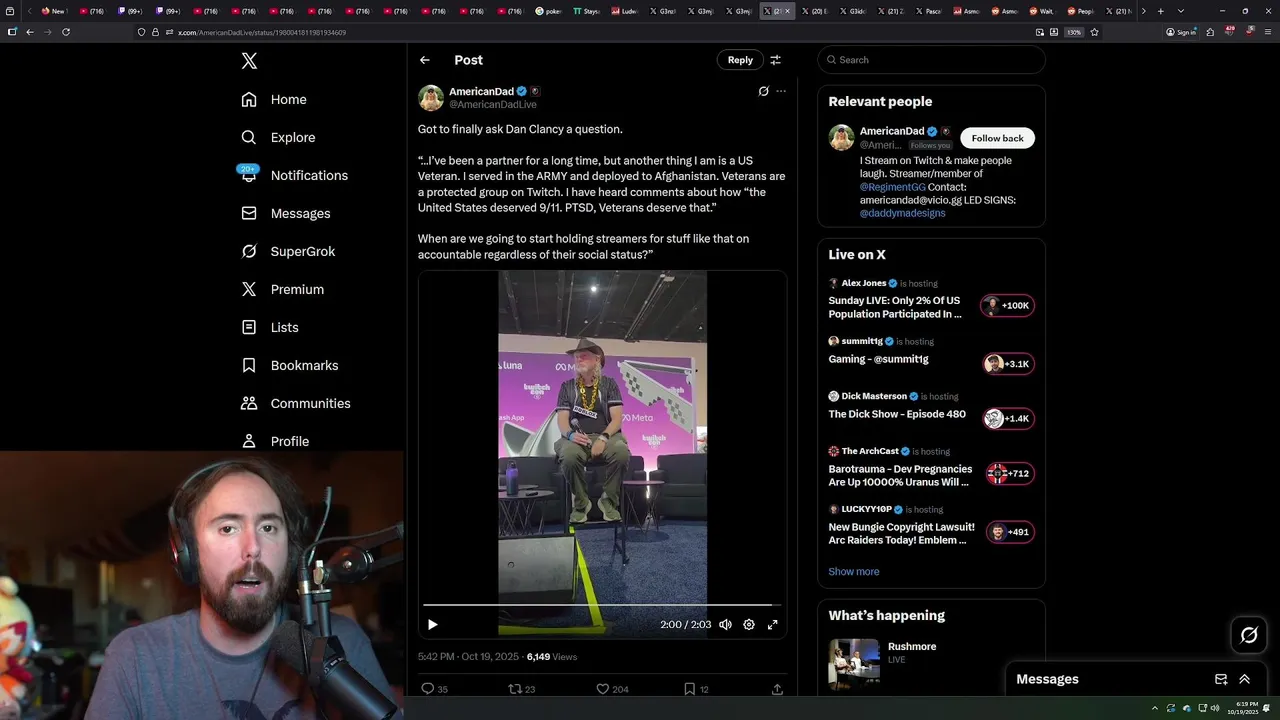Screen dimensions: 1280x720
Task: Expand the Messages drawer with double chevron
Action: coord(1244,679)
